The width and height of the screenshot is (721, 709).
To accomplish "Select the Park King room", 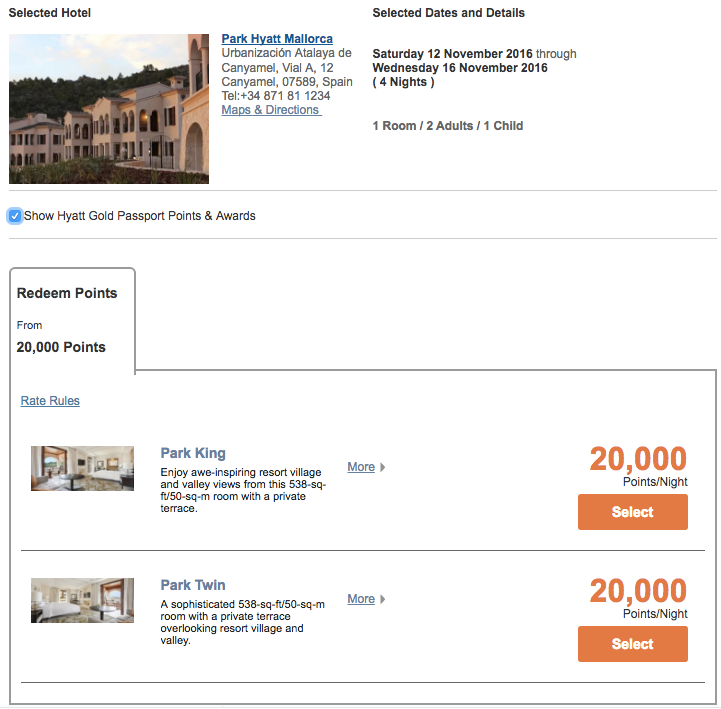I will click(633, 512).
